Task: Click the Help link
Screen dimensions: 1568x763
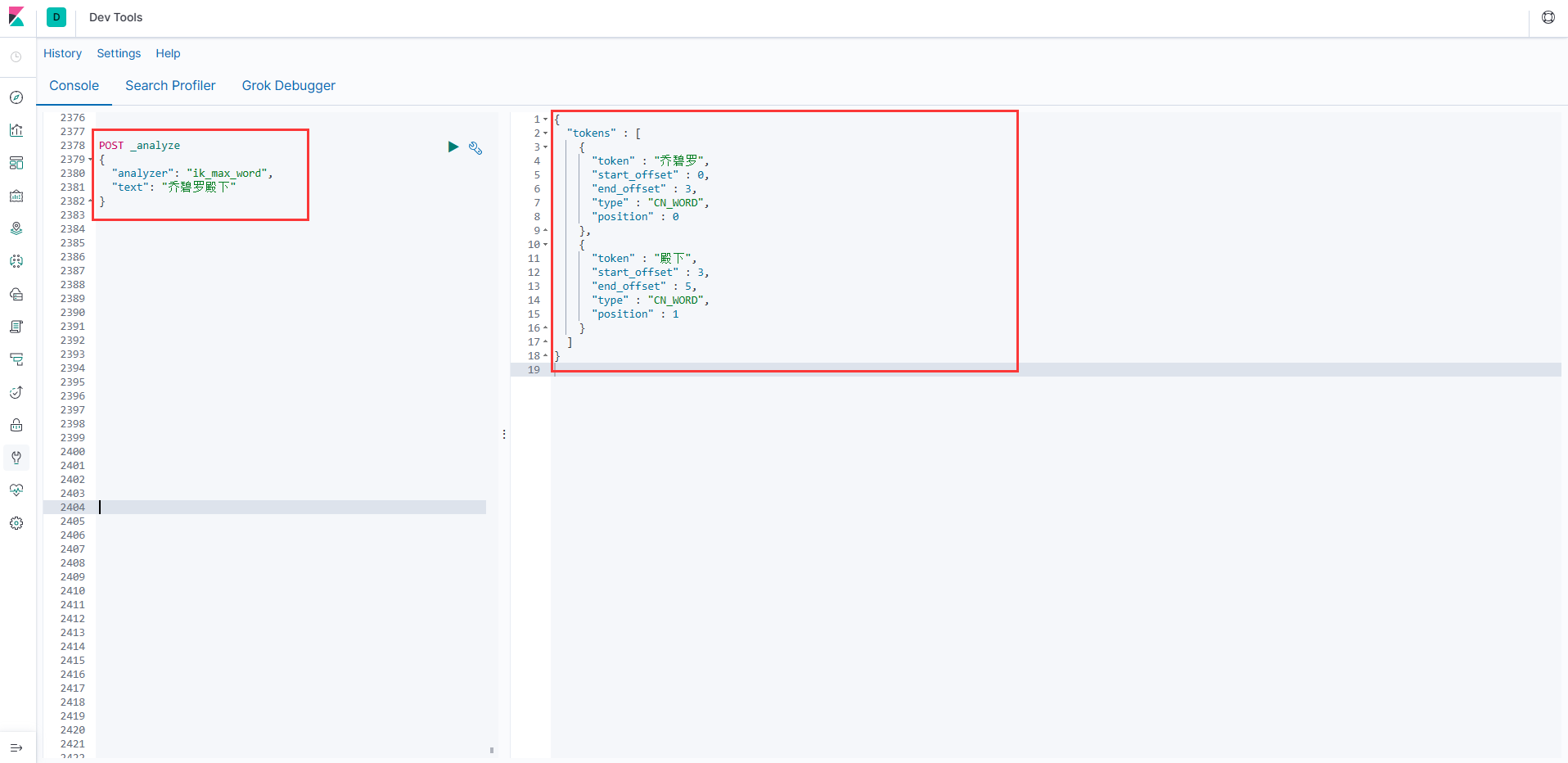Action: (x=168, y=53)
